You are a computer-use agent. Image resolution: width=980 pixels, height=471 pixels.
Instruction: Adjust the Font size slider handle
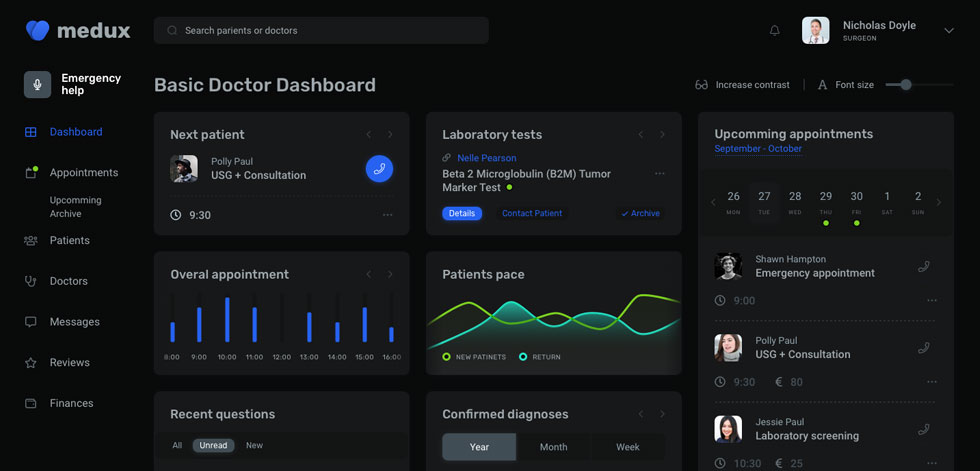click(906, 85)
